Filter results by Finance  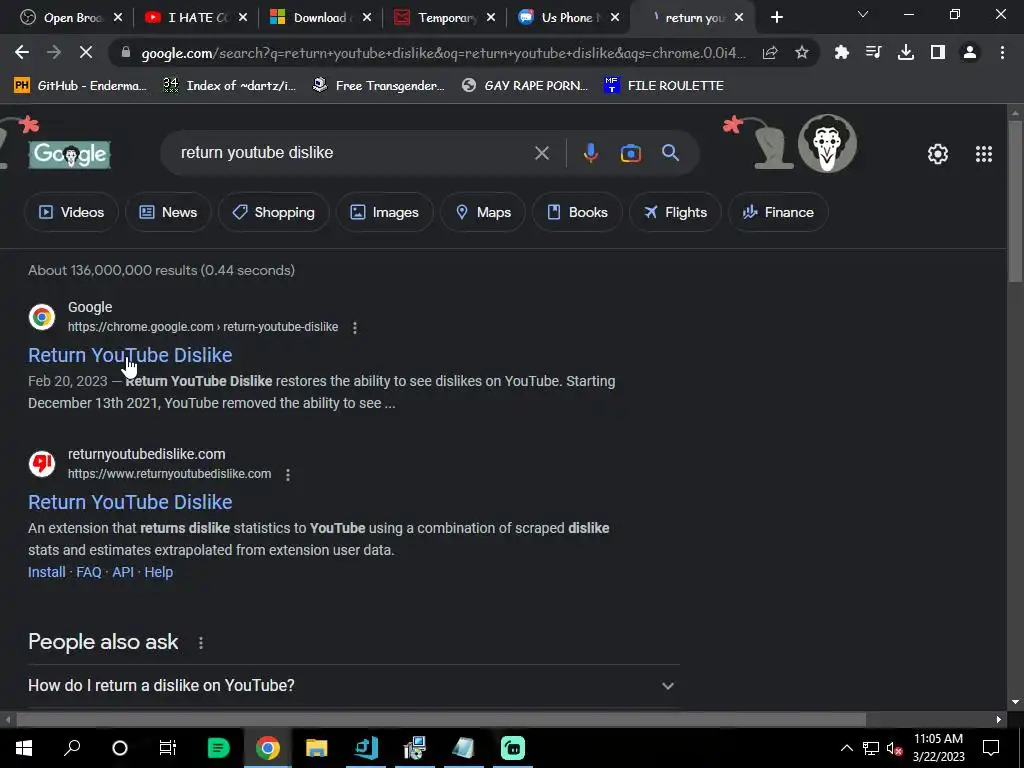pos(778,212)
